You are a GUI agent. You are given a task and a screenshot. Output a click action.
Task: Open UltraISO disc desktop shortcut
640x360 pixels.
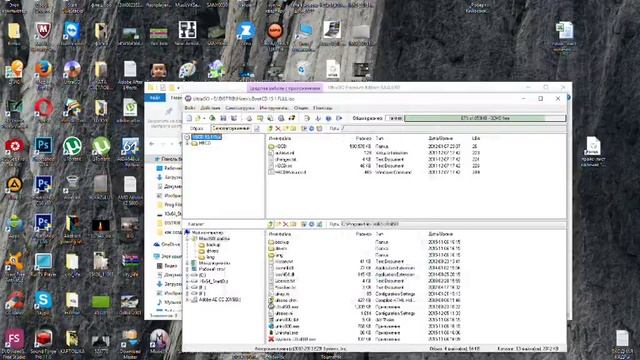tap(72, 69)
